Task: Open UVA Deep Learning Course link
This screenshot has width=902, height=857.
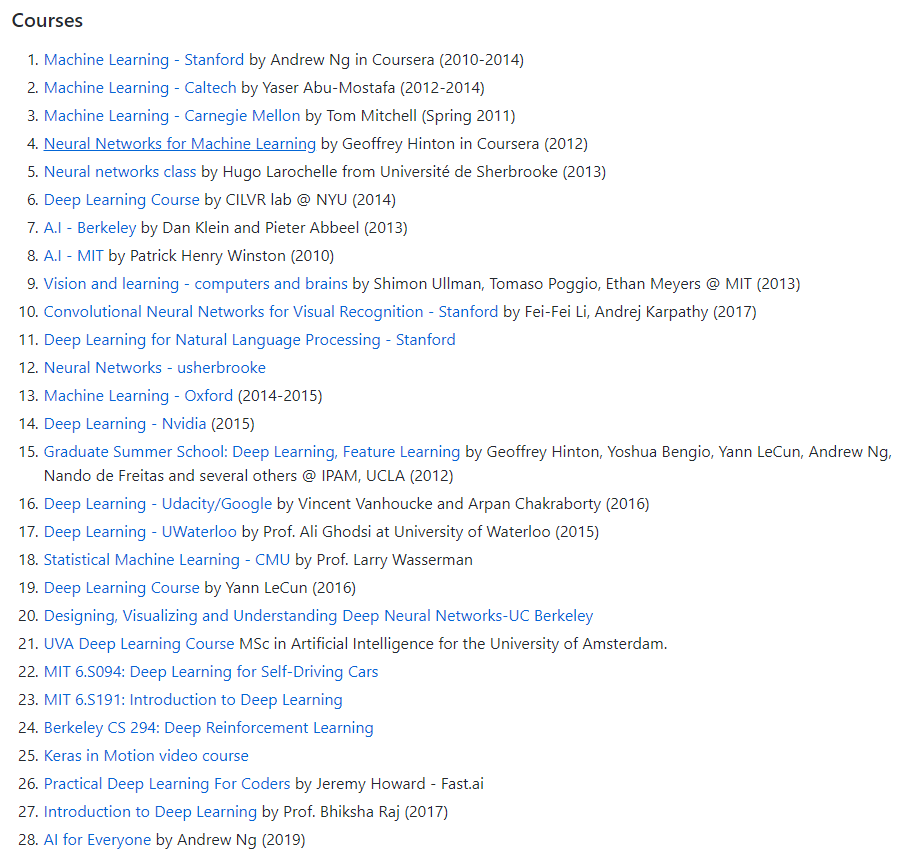Action: pyautogui.click(x=139, y=644)
